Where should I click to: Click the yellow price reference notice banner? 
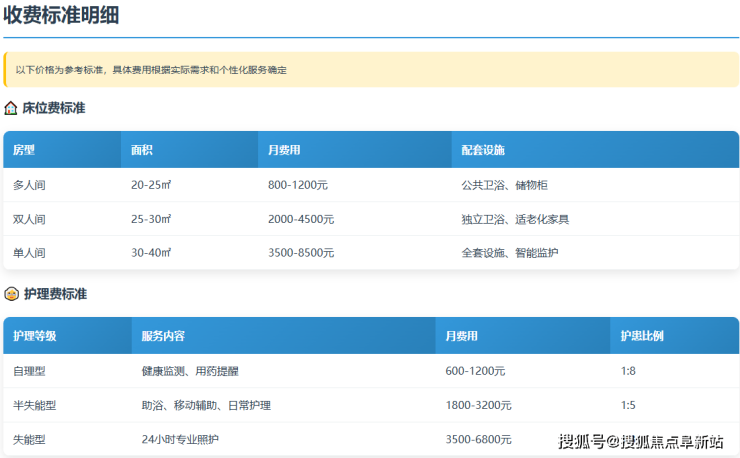(371, 70)
